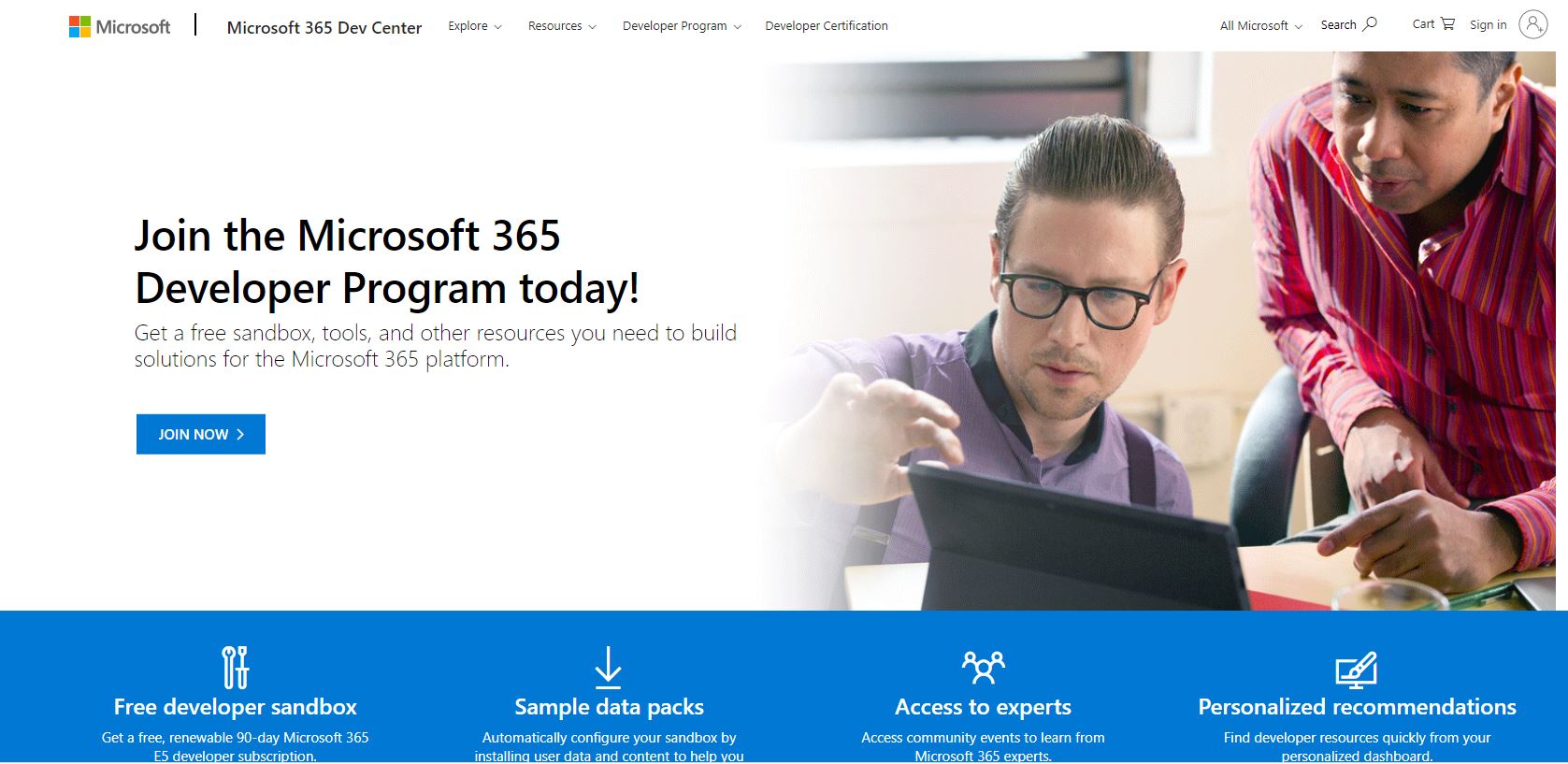The width and height of the screenshot is (1568, 764).
Task: Open the Developer Certification menu item
Action: [826, 26]
